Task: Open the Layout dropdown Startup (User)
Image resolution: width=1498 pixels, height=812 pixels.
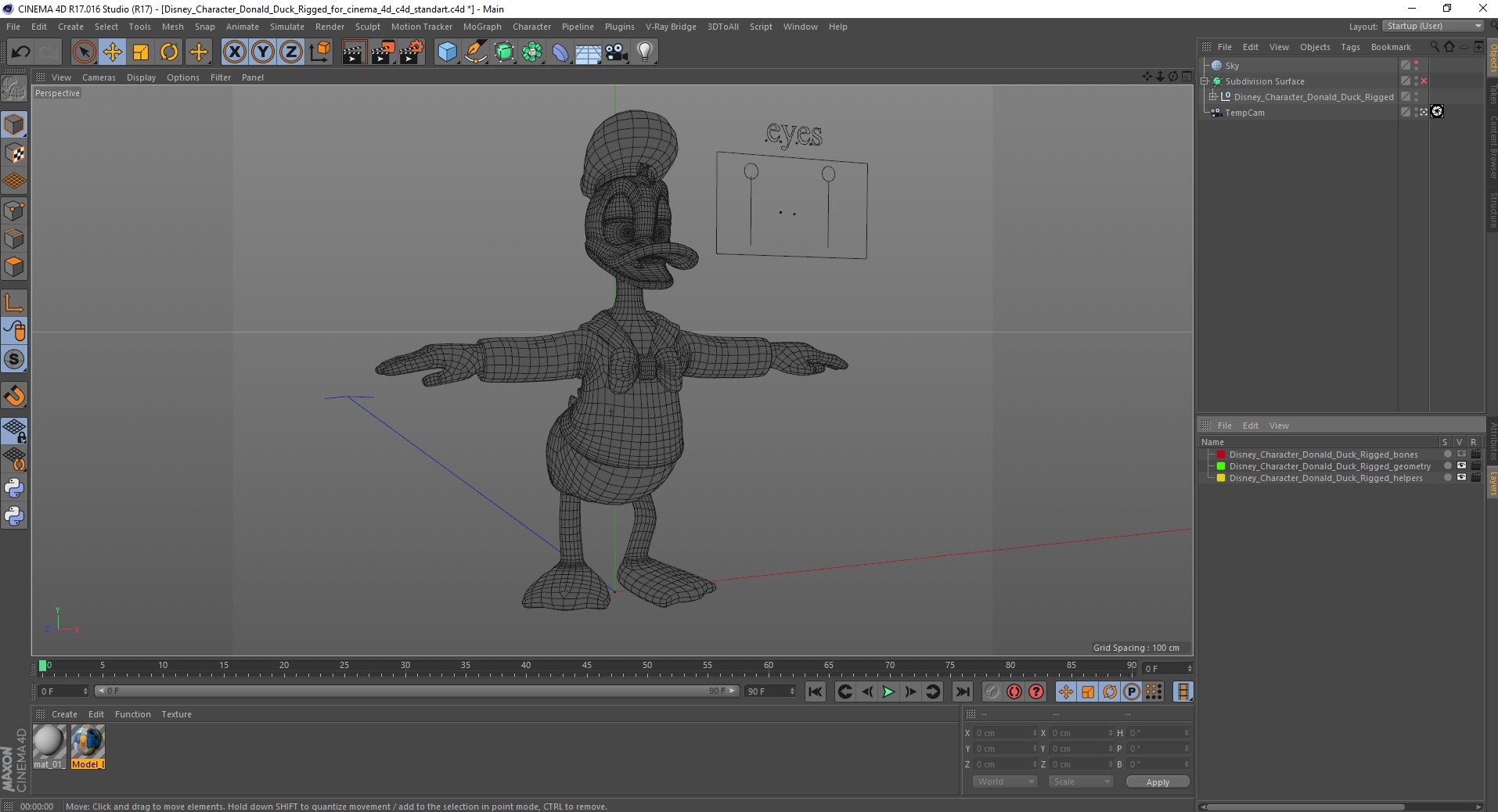Action: [1434, 26]
